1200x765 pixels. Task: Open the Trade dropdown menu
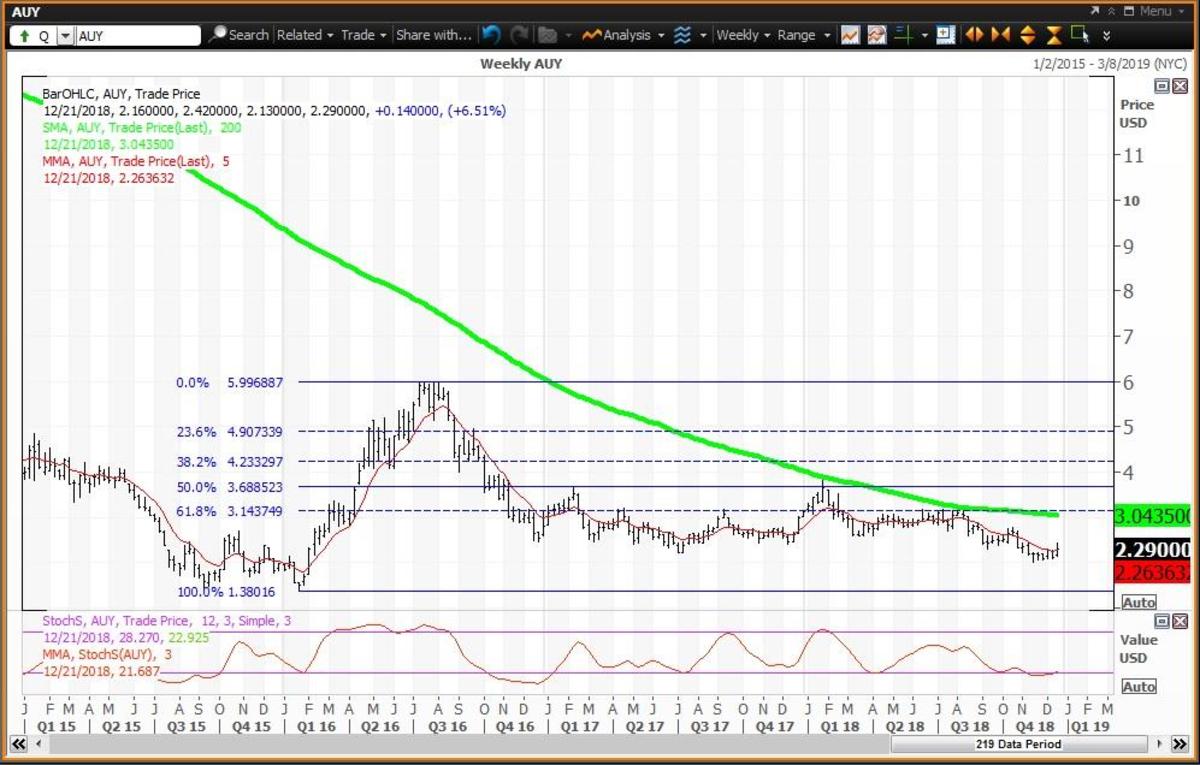362,35
